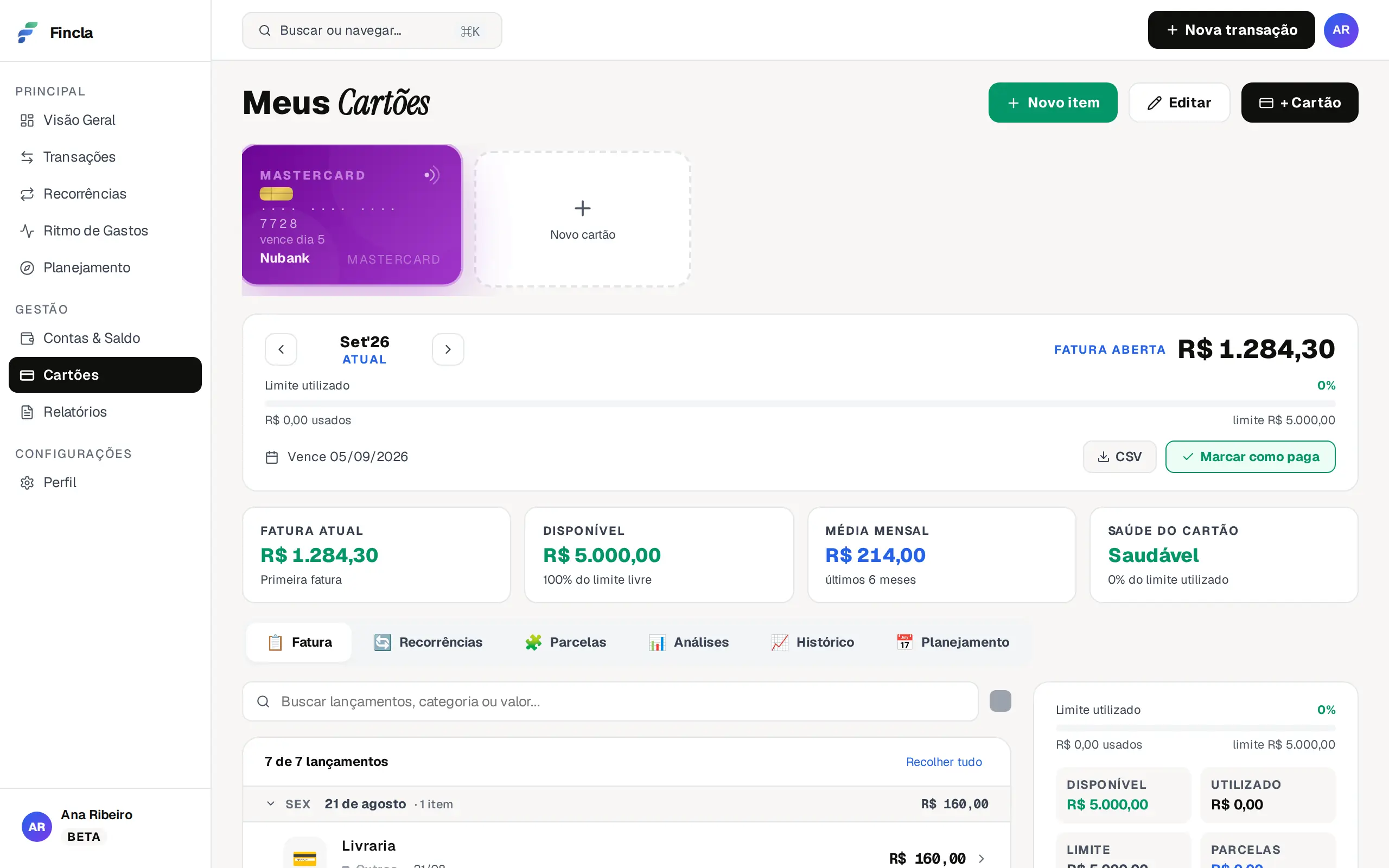Click the contactless icon on Nubank card
The image size is (1389, 868).
coord(432,175)
